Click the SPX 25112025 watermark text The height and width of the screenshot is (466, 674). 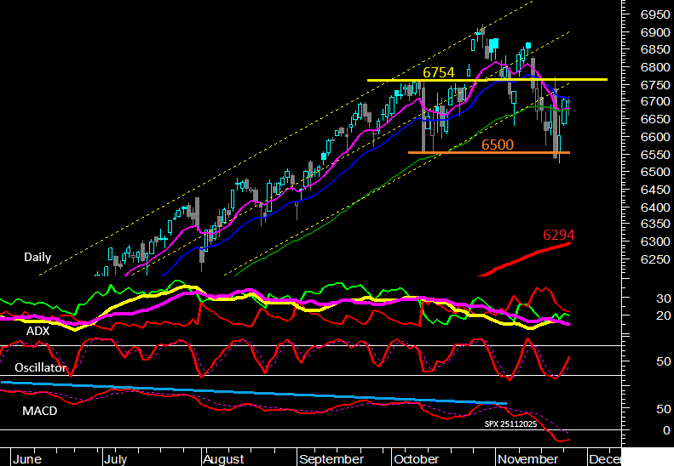[511, 424]
